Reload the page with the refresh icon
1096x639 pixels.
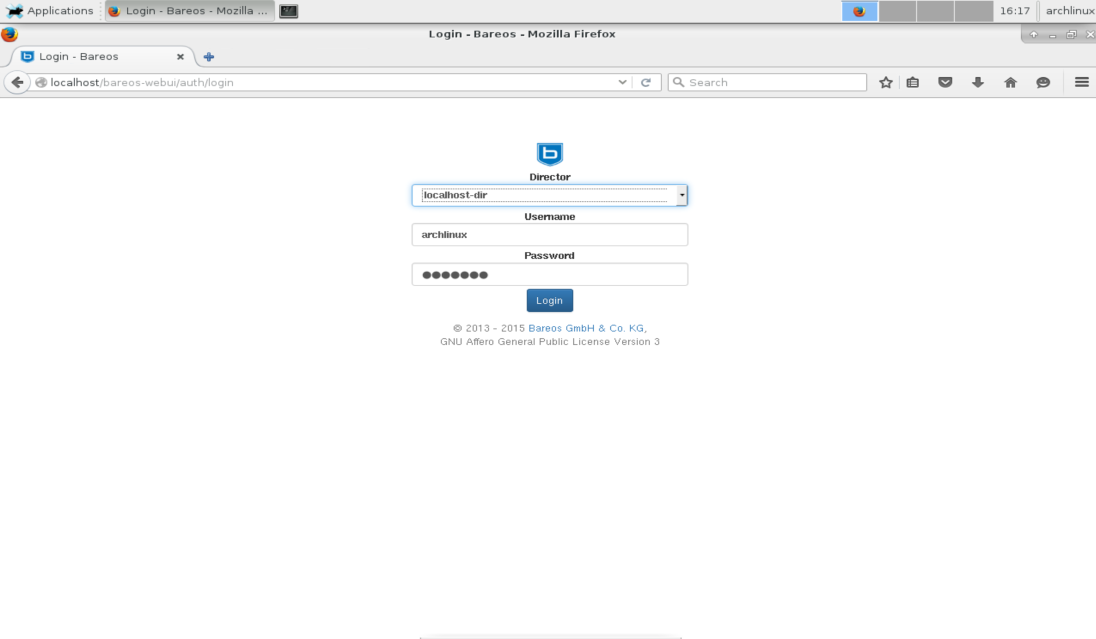[646, 82]
